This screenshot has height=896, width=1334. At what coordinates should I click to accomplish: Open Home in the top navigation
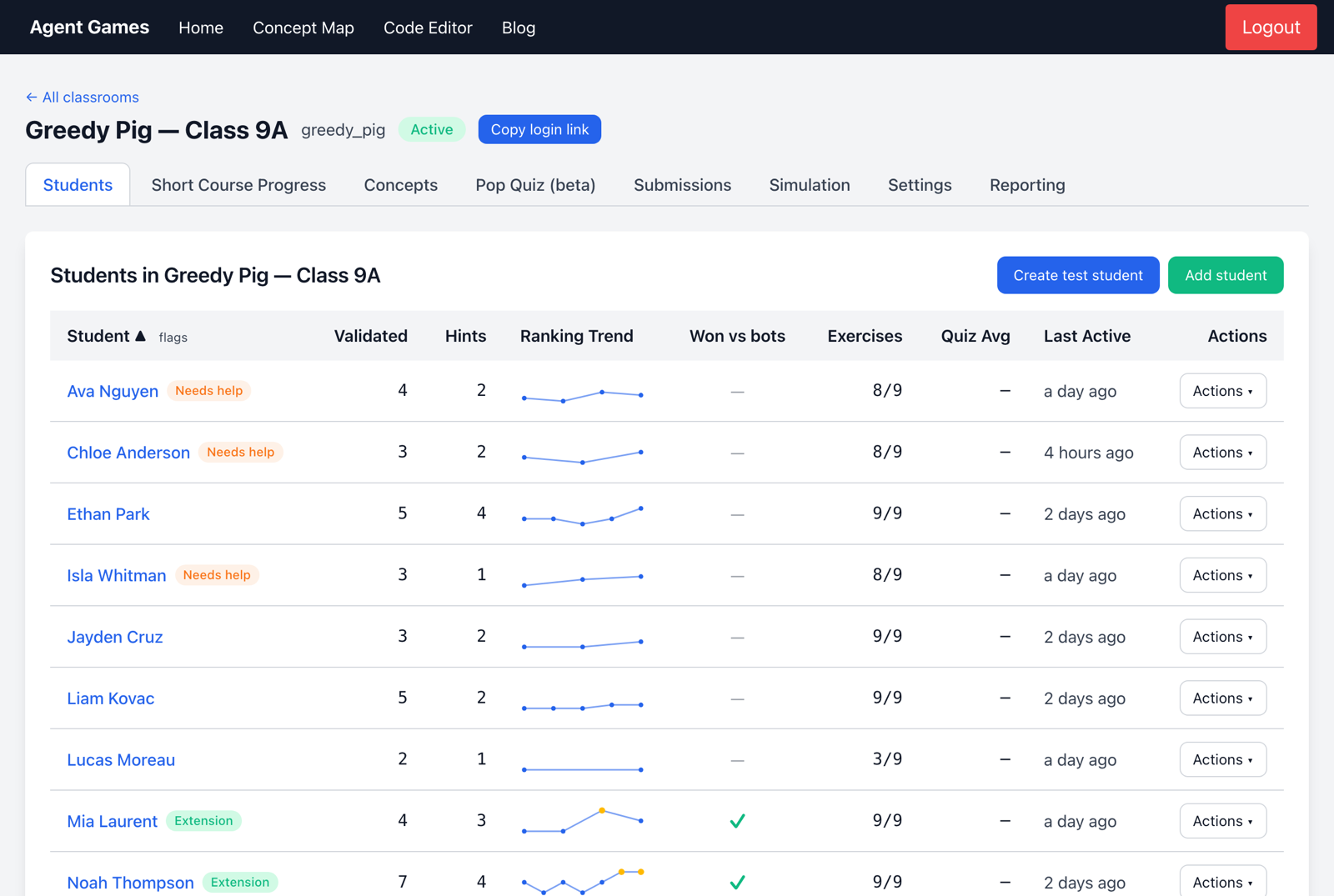pyautogui.click(x=201, y=28)
